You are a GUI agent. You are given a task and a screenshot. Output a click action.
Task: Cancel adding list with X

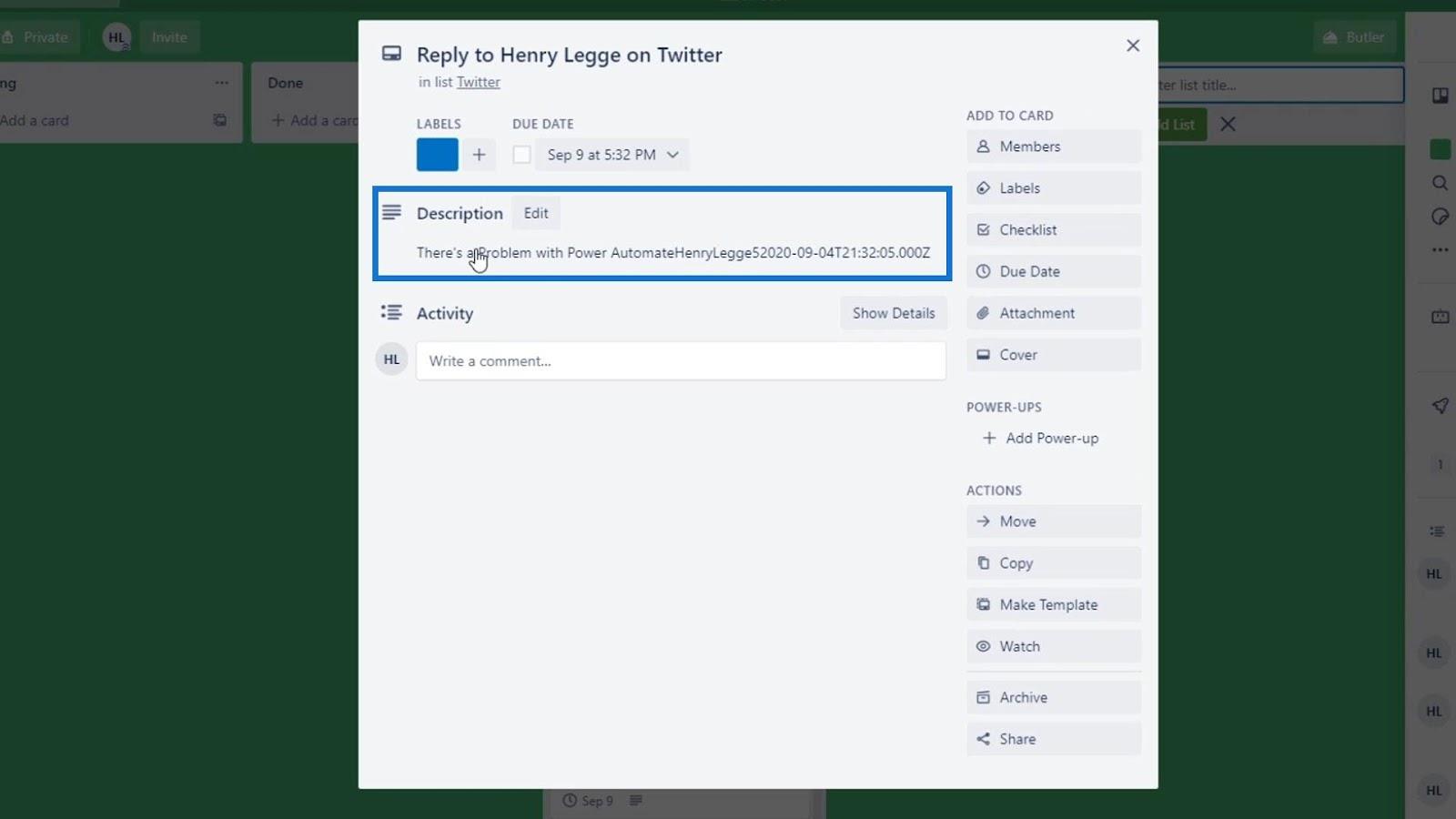click(1228, 124)
